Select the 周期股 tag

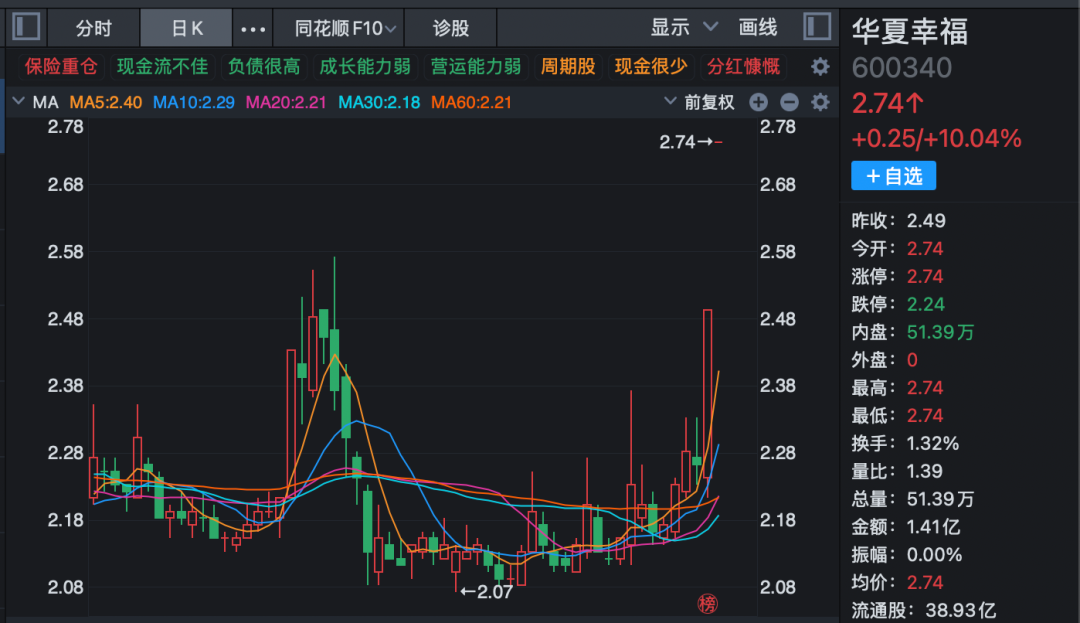click(x=568, y=67)
